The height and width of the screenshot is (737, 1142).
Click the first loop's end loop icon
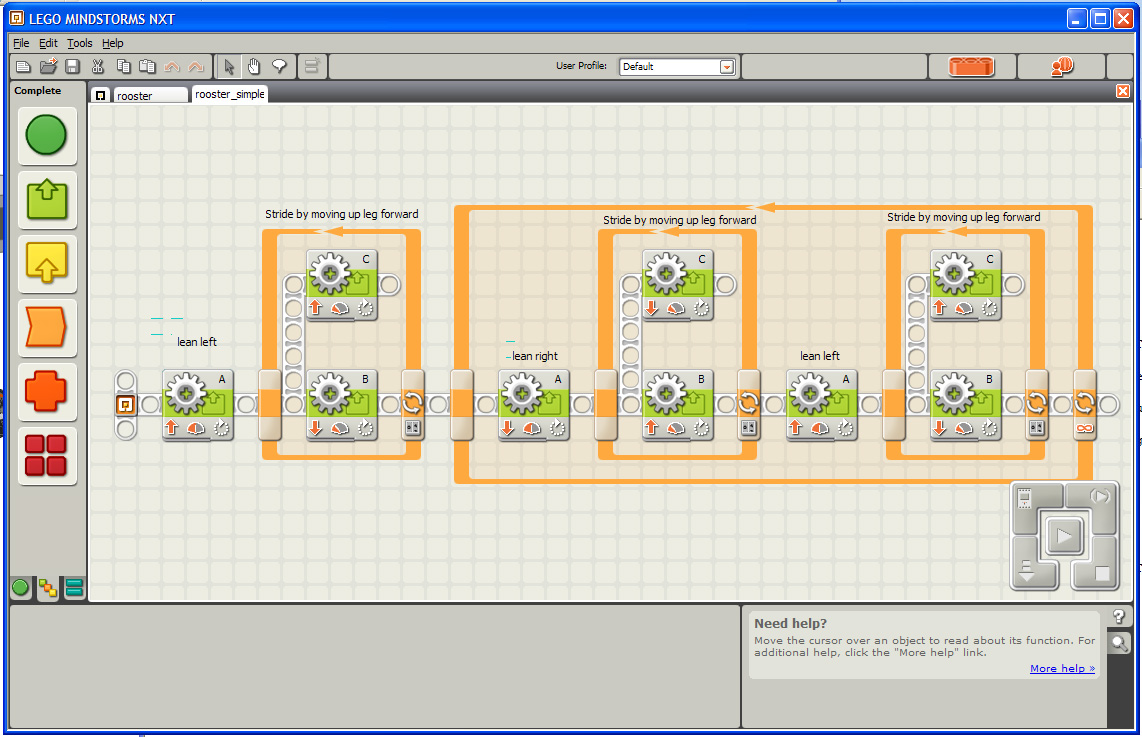(x=412, y=404)
